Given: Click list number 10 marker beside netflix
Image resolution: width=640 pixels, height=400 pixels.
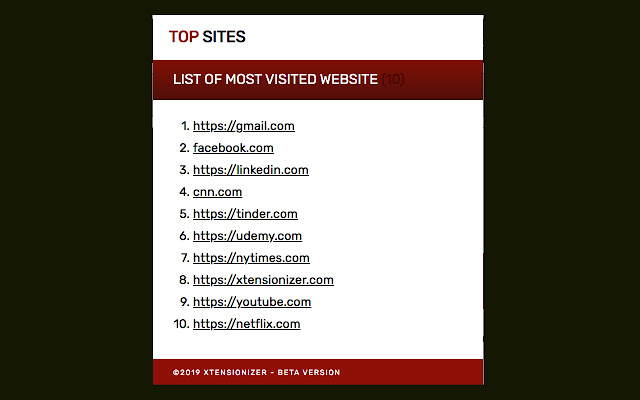Looking at the screenshot, I should coord(182,324).
